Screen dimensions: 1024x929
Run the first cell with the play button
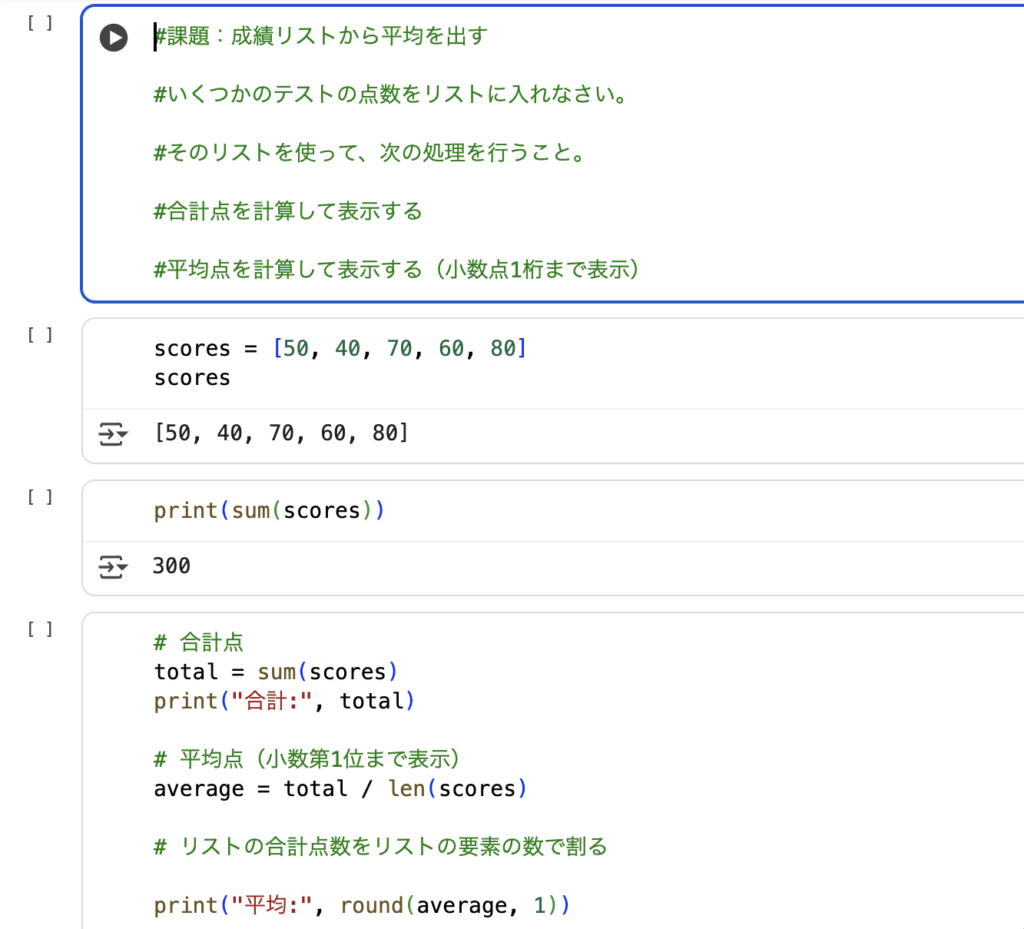click(x=113, y=38)
